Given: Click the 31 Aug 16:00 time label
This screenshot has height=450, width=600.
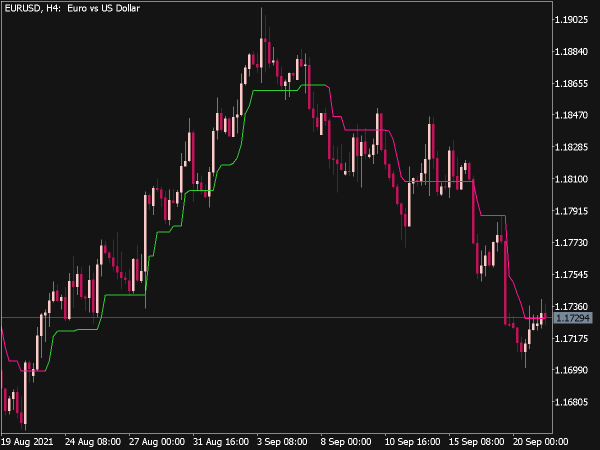Looking at the screenshot, I should pos(221,442).
